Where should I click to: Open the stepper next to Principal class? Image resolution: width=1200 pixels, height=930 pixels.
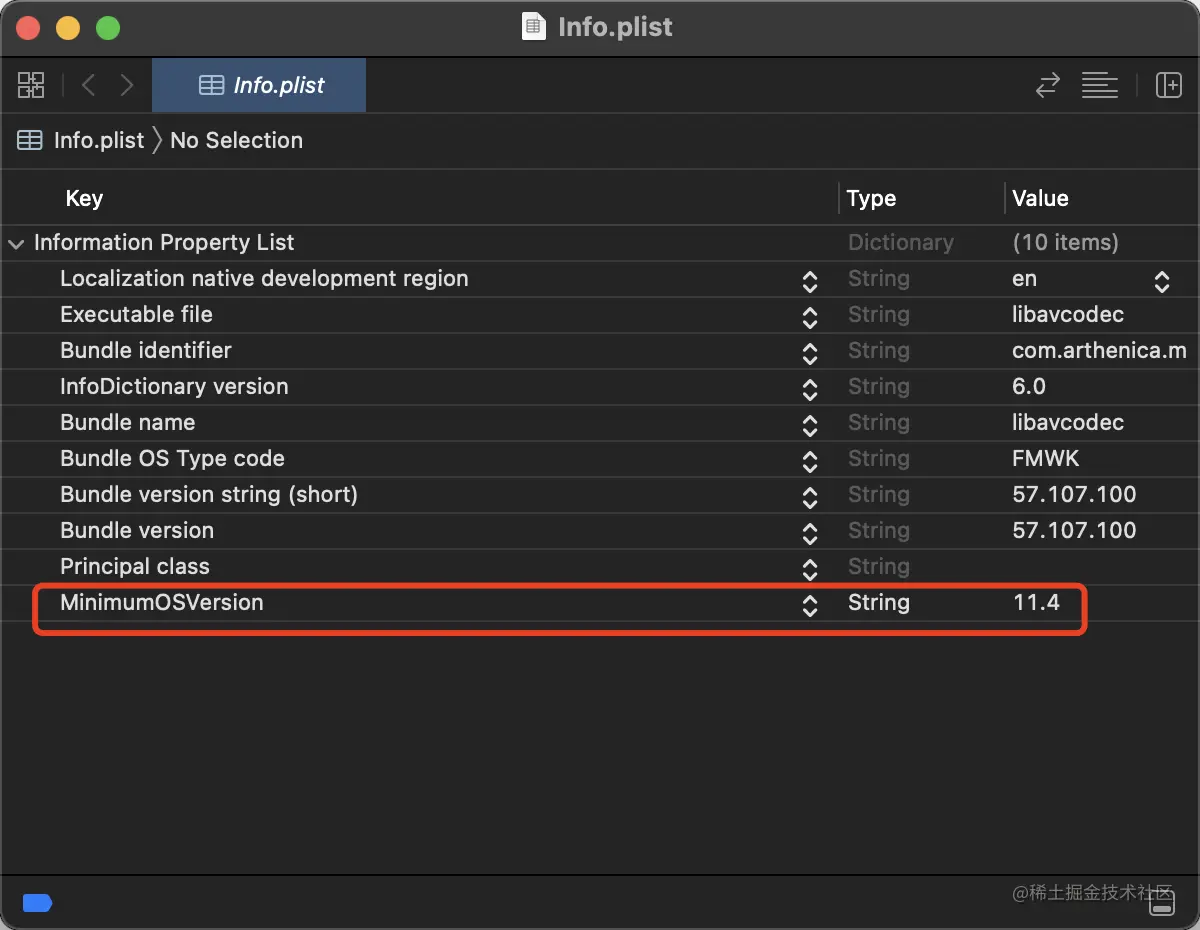coord(810,567)
